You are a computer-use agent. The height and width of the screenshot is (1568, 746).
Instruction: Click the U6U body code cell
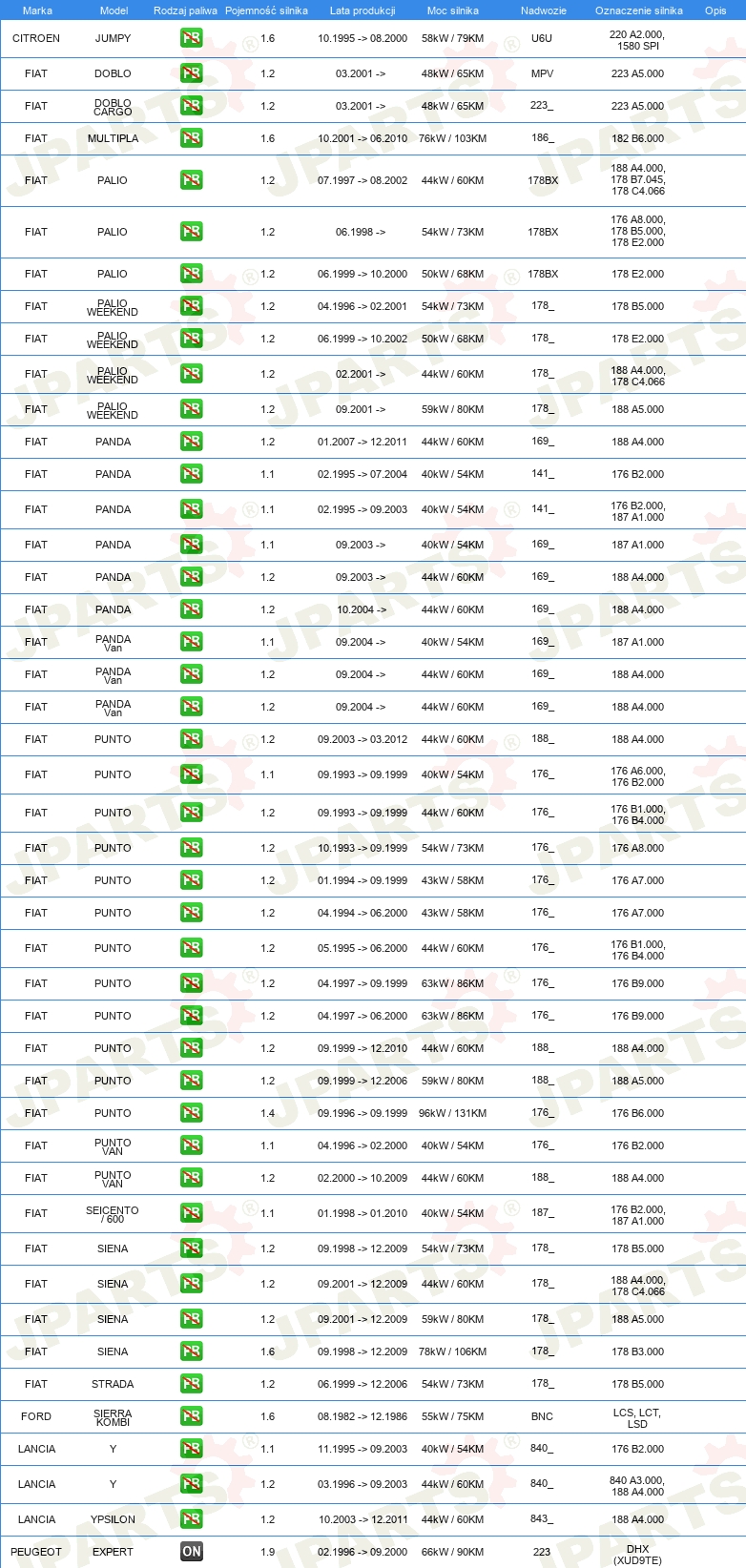(x=542, y=39)
